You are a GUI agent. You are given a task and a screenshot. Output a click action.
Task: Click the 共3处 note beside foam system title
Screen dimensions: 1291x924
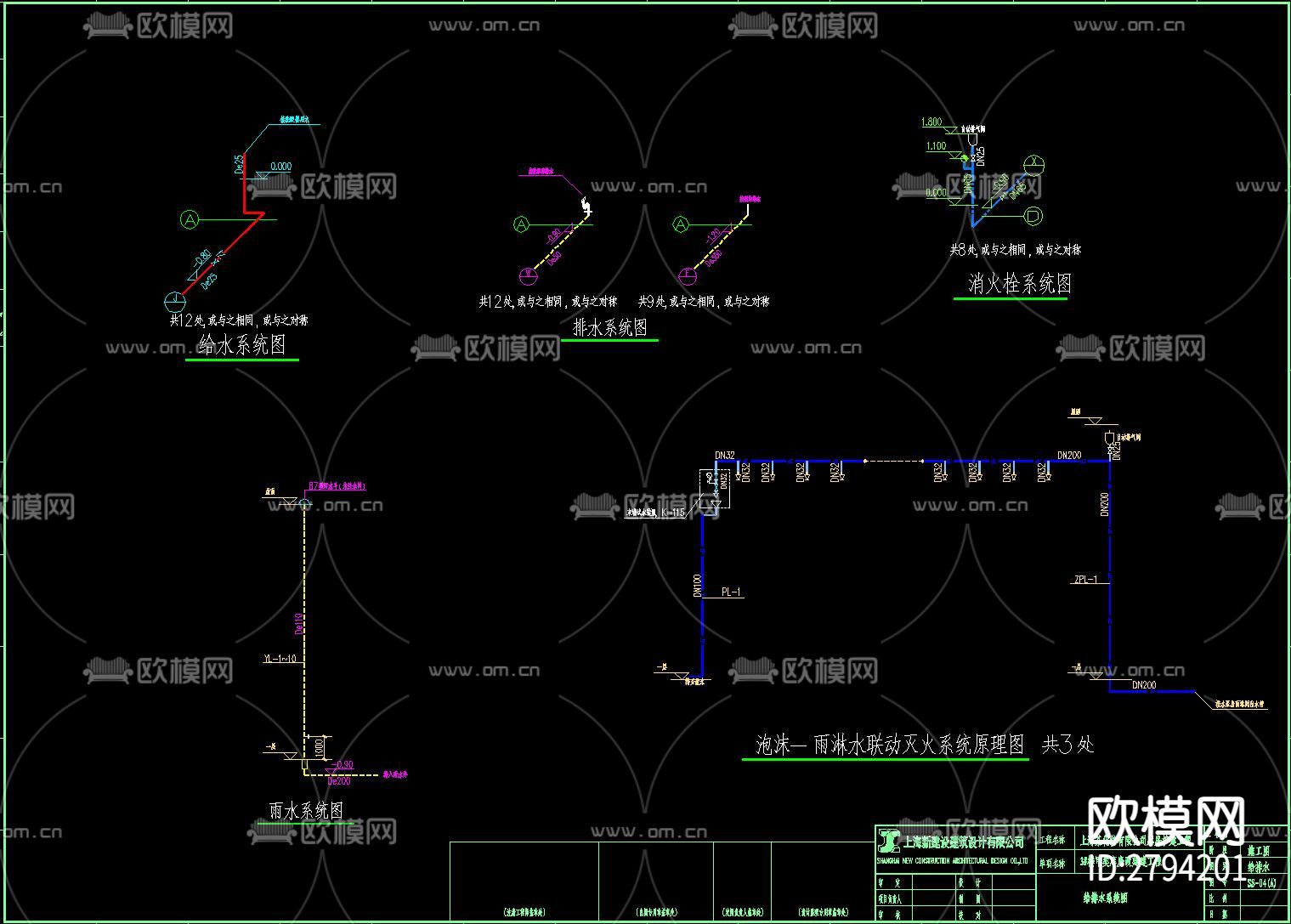coord(1067,745)
